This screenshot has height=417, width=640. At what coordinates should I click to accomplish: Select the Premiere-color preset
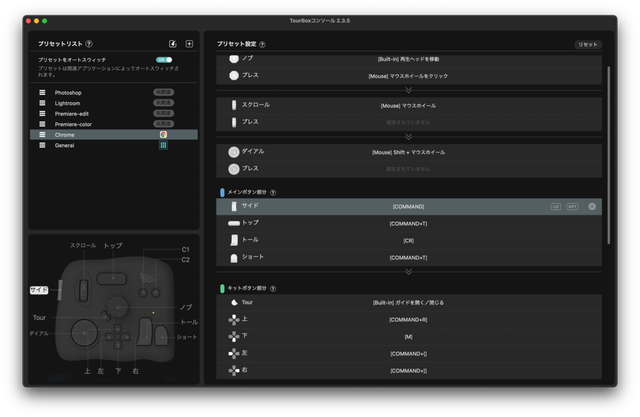click(x=113, y=124)
